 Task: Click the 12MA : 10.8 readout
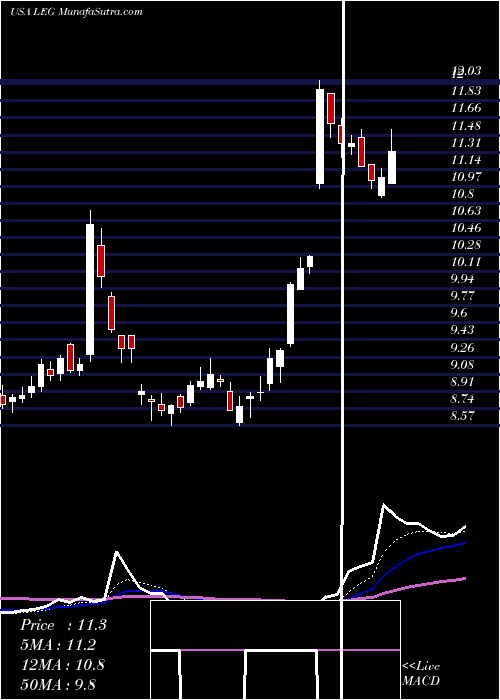coord(62,664)
